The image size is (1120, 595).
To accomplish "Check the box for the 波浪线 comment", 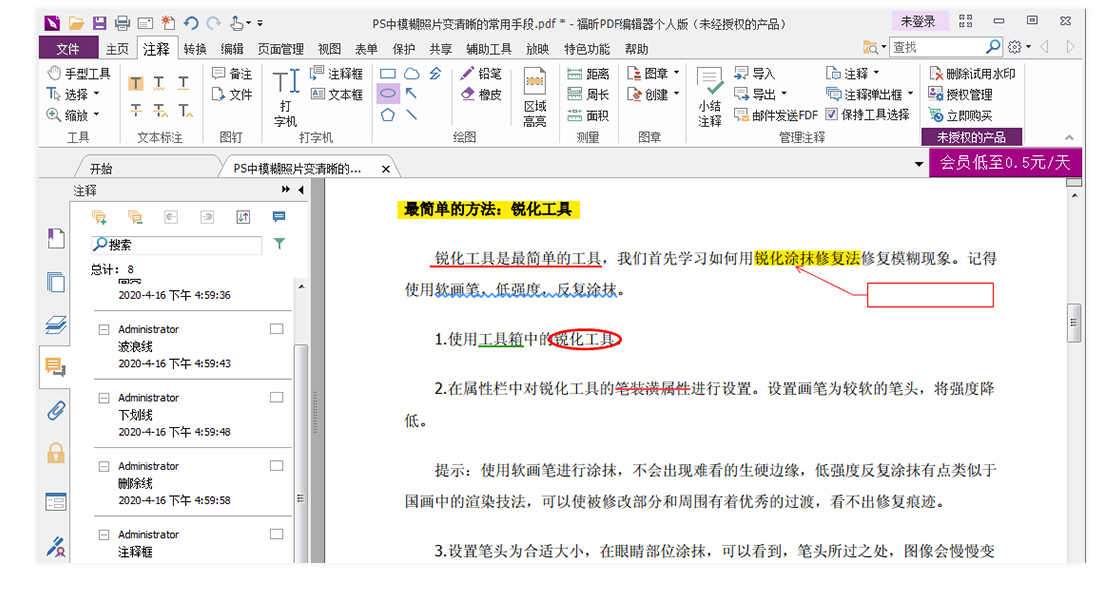I will click(276, 329).
